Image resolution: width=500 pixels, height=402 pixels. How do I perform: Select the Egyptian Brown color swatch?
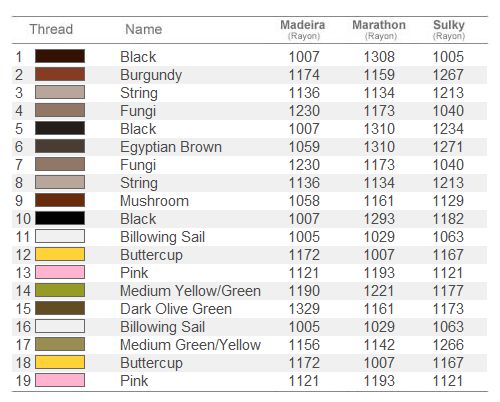coord(60,146)
